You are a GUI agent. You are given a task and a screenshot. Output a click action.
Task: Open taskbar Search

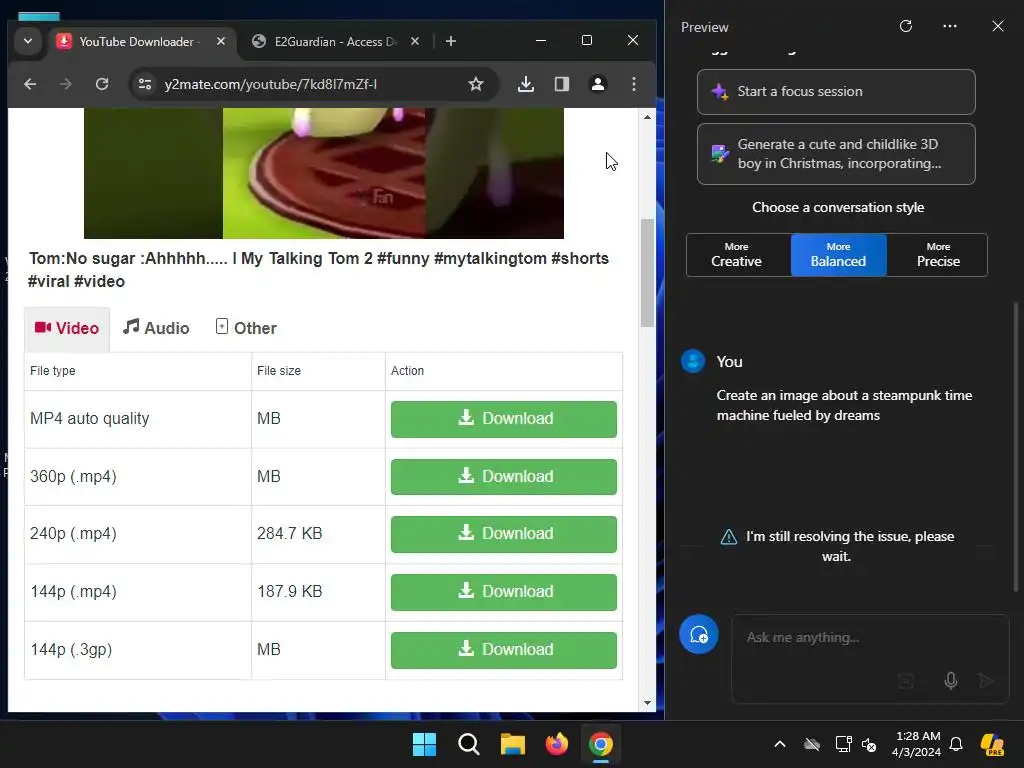coord(469,744)
